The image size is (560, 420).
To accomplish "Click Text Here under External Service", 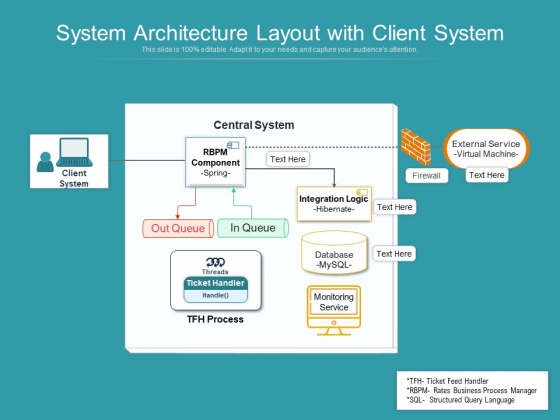I will click(487, 175).
